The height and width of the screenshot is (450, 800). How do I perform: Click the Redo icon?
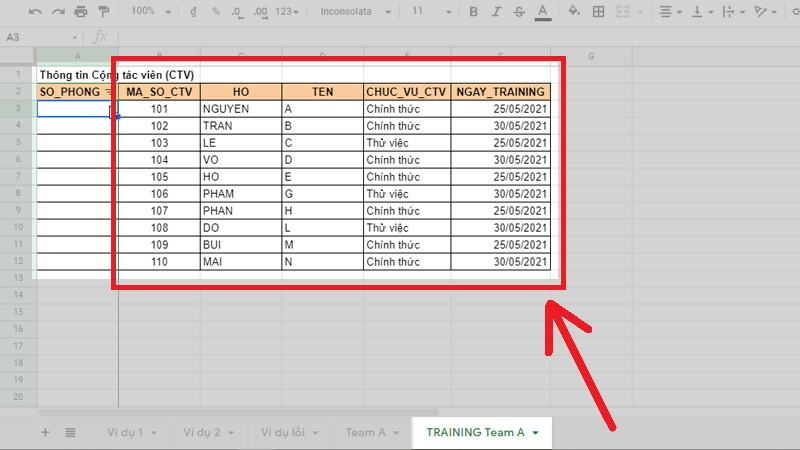pos(58,12)
